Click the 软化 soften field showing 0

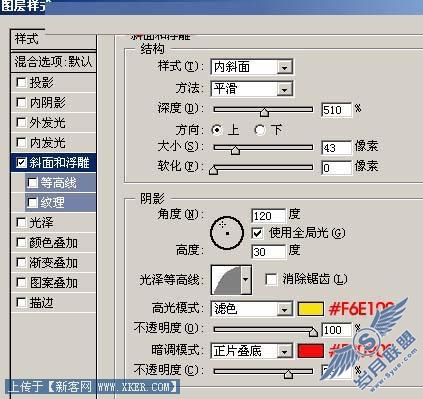point(336,168)
